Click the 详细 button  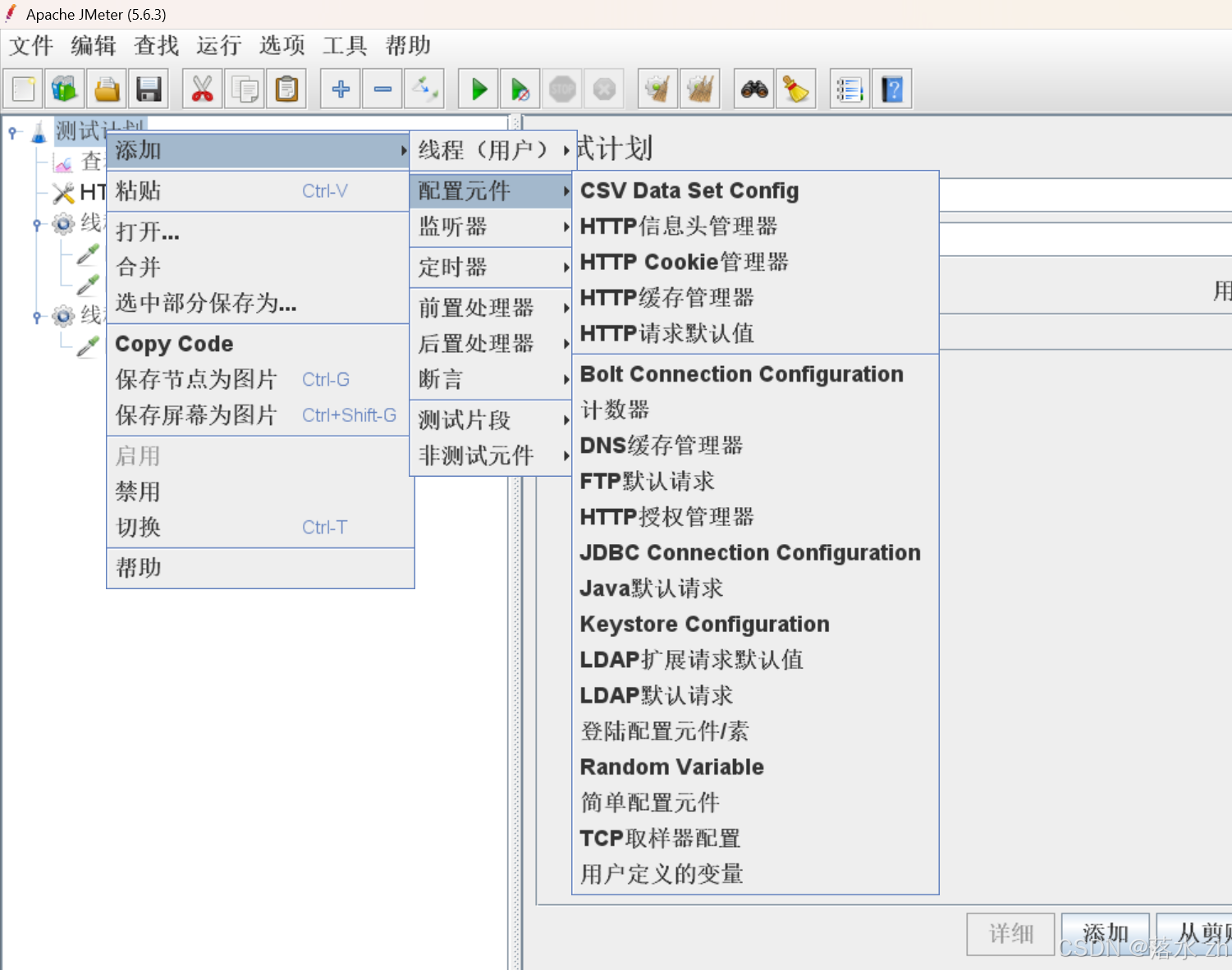click(x=1010, y=934)
